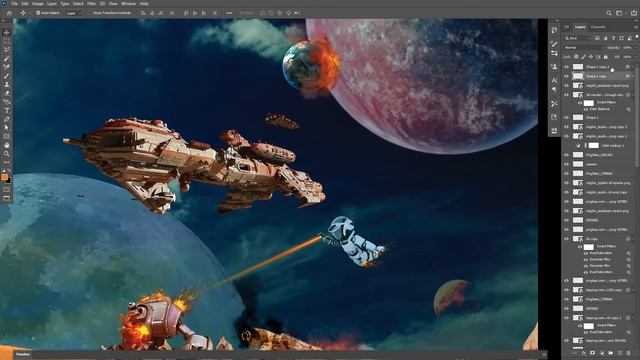Toggle the Auto-Select checkbox
The width and height of the screenshot is (640, 360).
38,13
